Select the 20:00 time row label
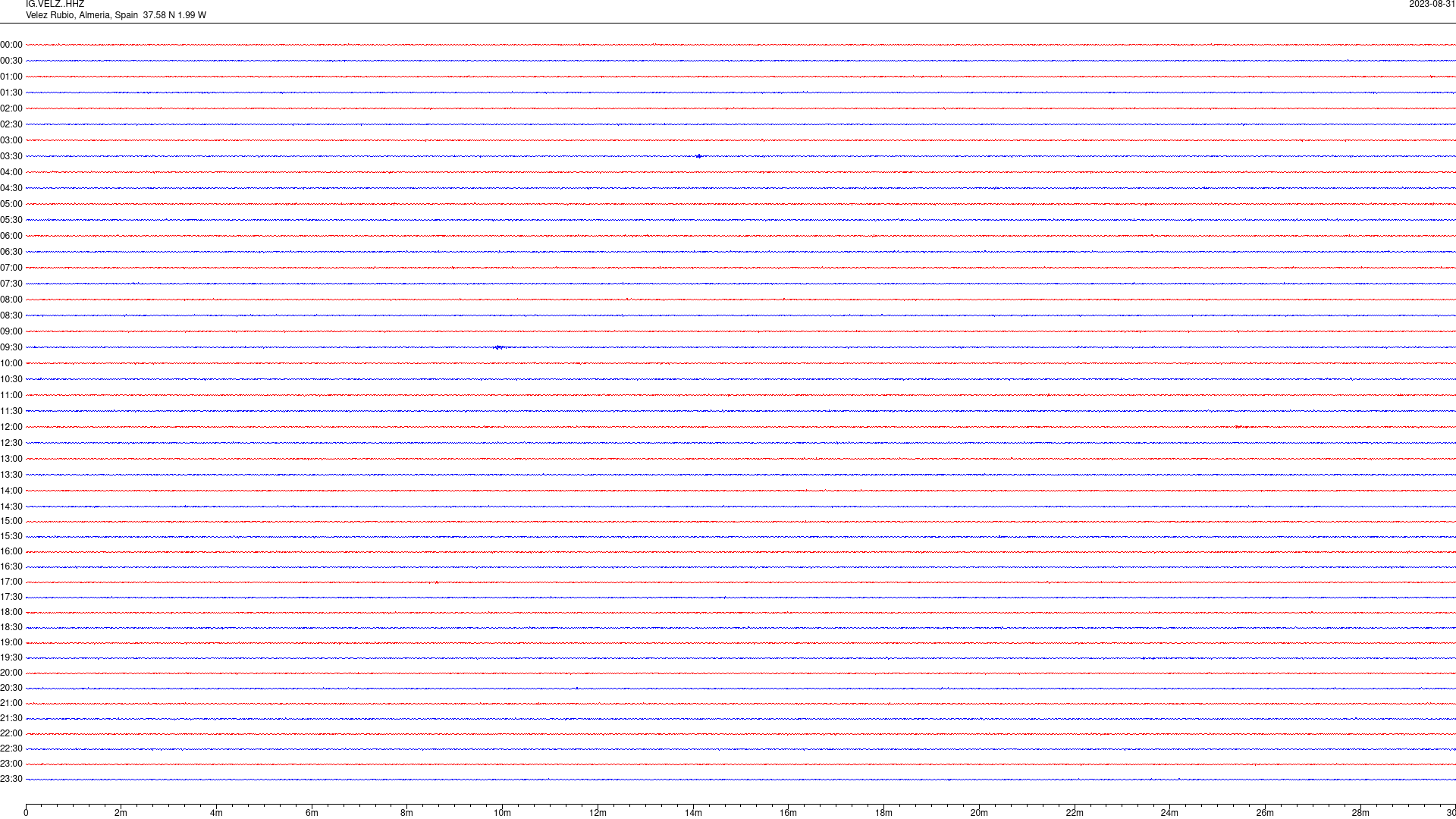This screenshot has width=1456, height=819. point(11,673)
